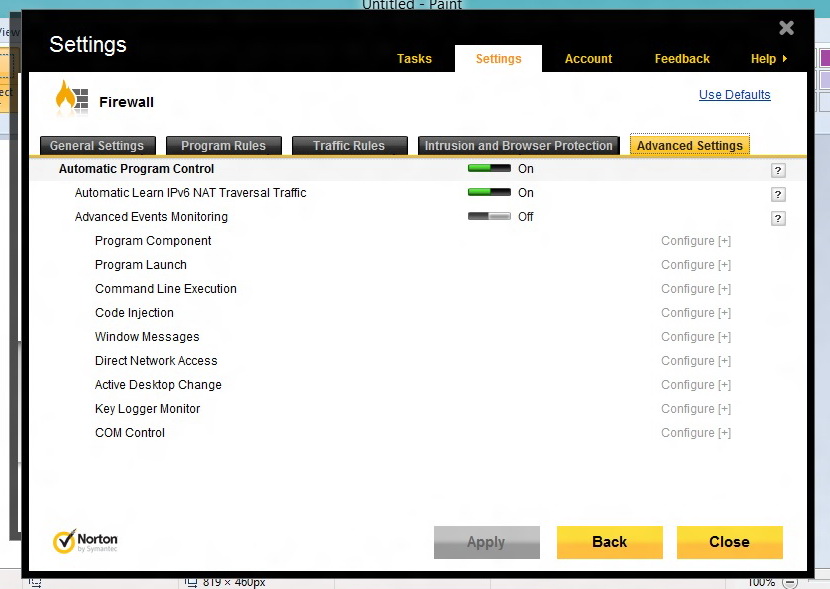This screenshot has width=830, height=589.
Task: Close the Settings window with X
Action: click(x=786, y=29)
